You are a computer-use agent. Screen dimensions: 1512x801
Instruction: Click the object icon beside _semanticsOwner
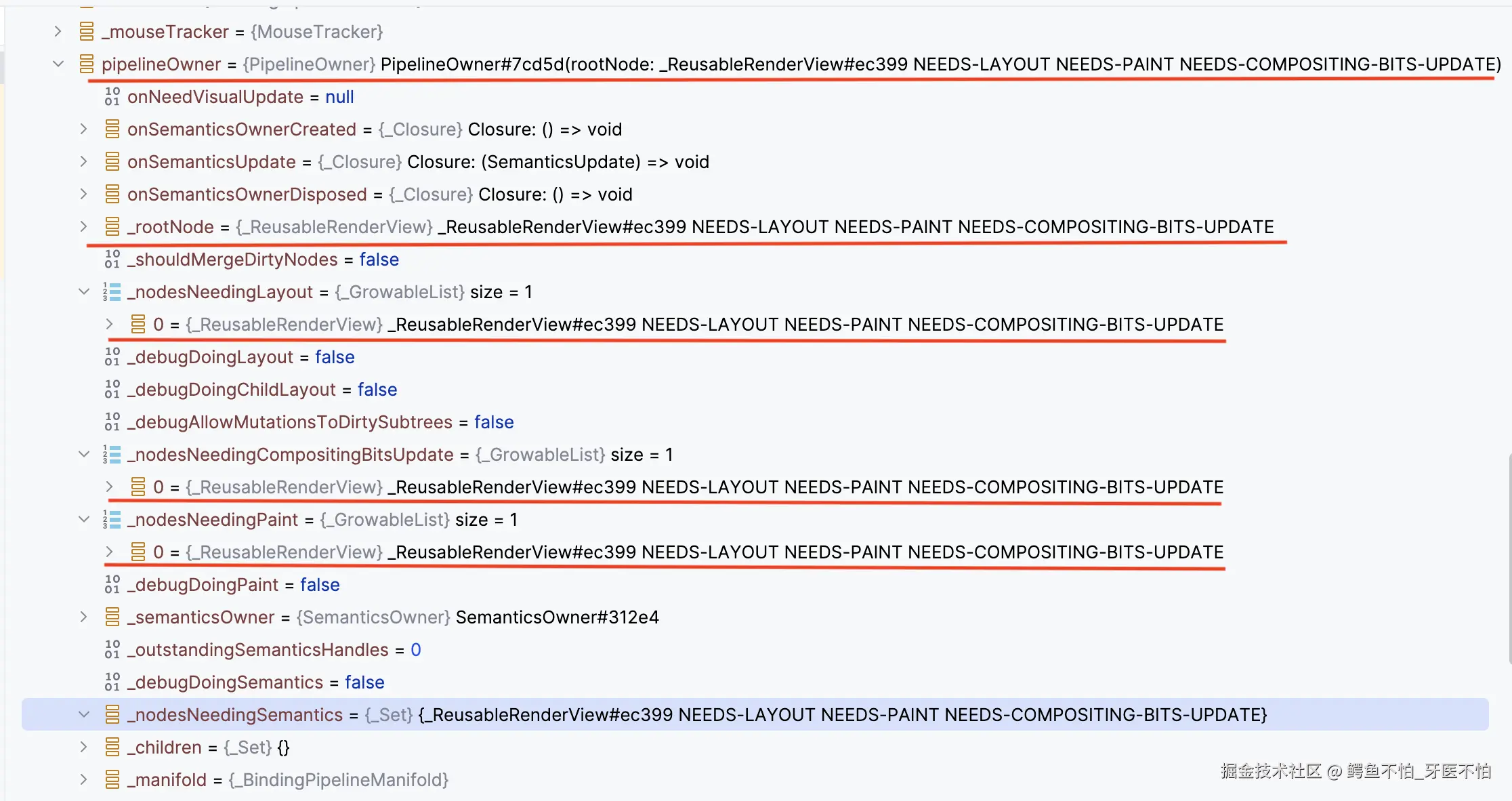click(x=112, y=617)
